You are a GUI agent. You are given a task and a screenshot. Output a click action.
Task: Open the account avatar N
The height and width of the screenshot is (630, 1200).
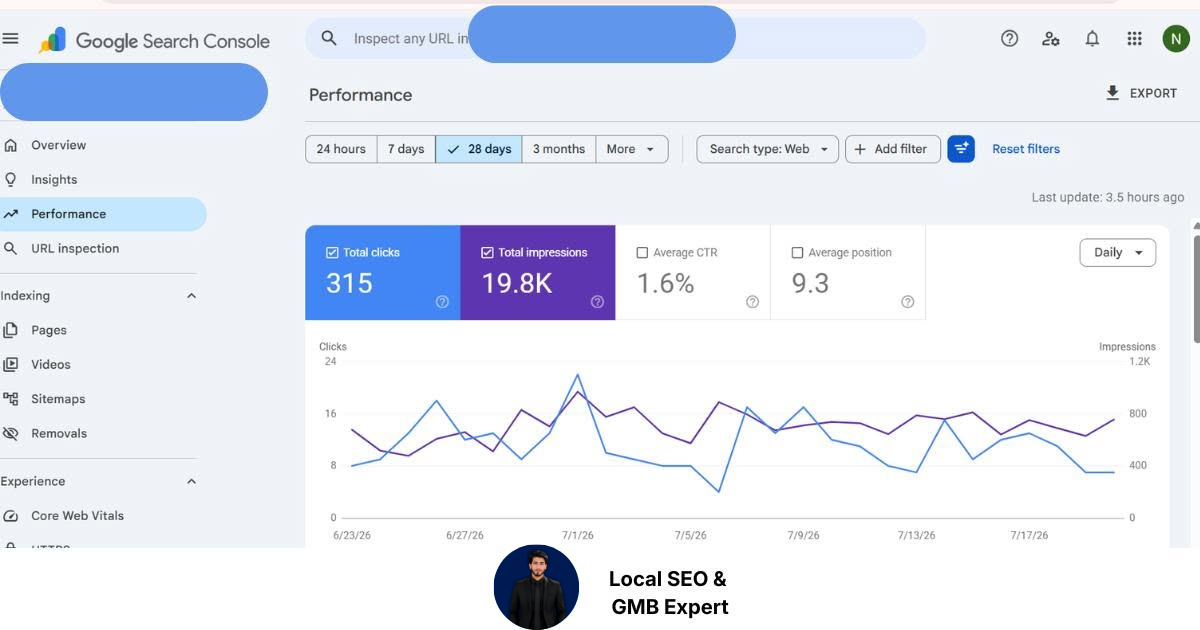[x=1176, y=38]
